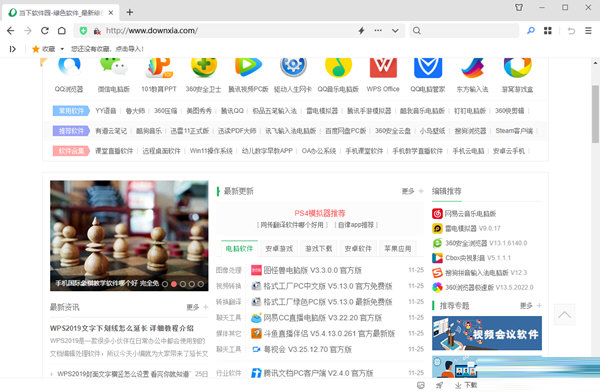600x392 pixels.
Task: Open the 有道云笔记 link
Action: click(111, 131)
